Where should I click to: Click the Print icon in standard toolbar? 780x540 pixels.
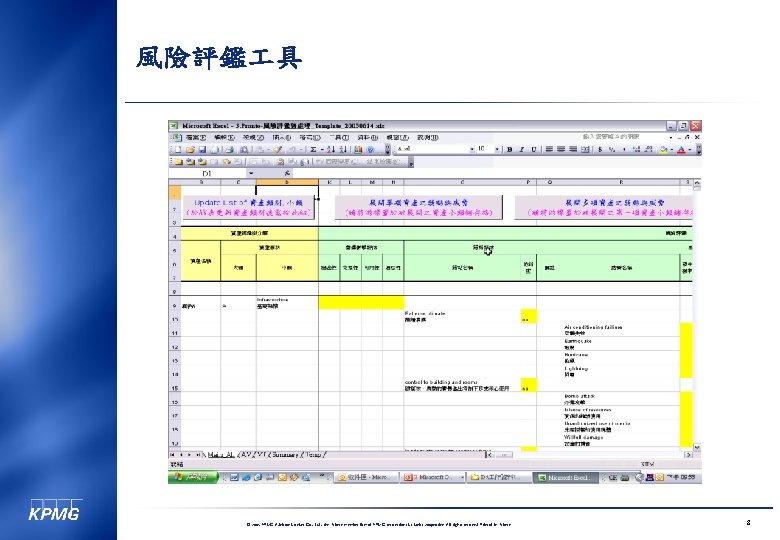tap(229, 149)
